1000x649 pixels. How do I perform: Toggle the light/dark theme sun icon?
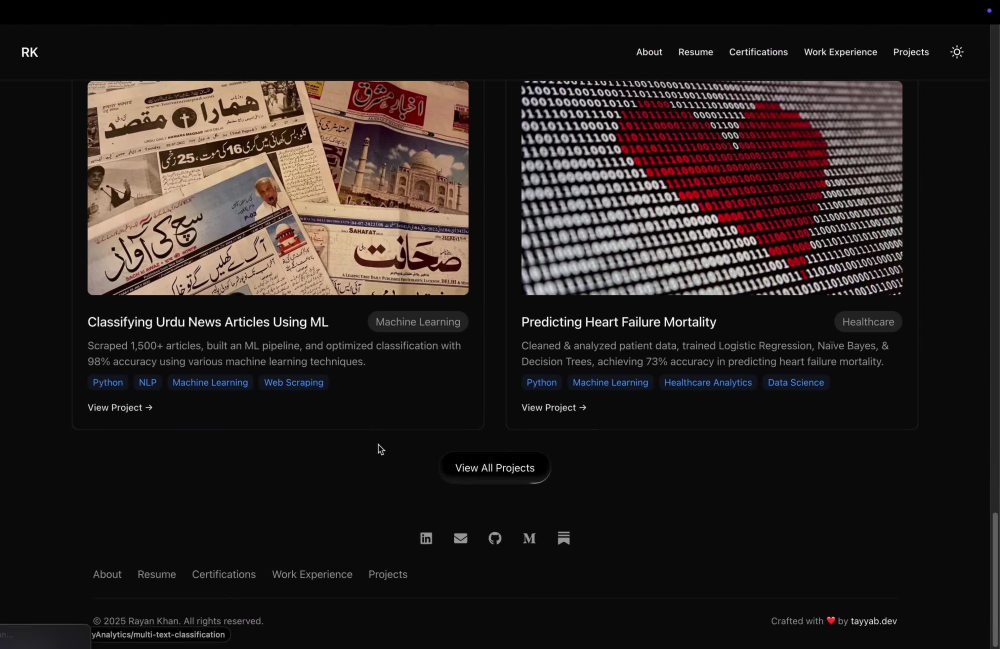coord(957,52)
